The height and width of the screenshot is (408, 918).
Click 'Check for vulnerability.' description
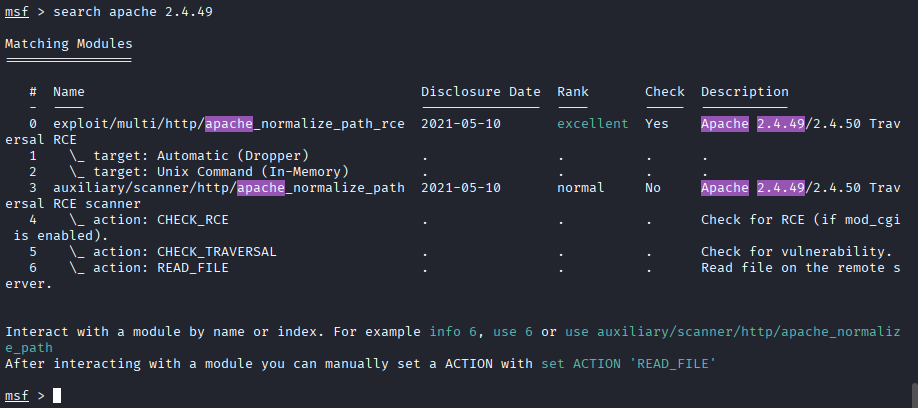(796, 252)
